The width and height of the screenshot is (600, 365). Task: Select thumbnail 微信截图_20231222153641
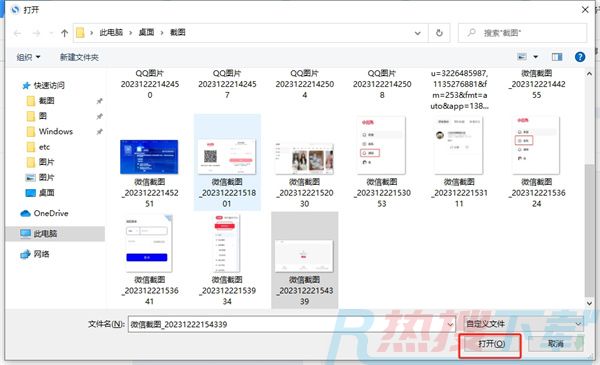click(x=149, y=244)
